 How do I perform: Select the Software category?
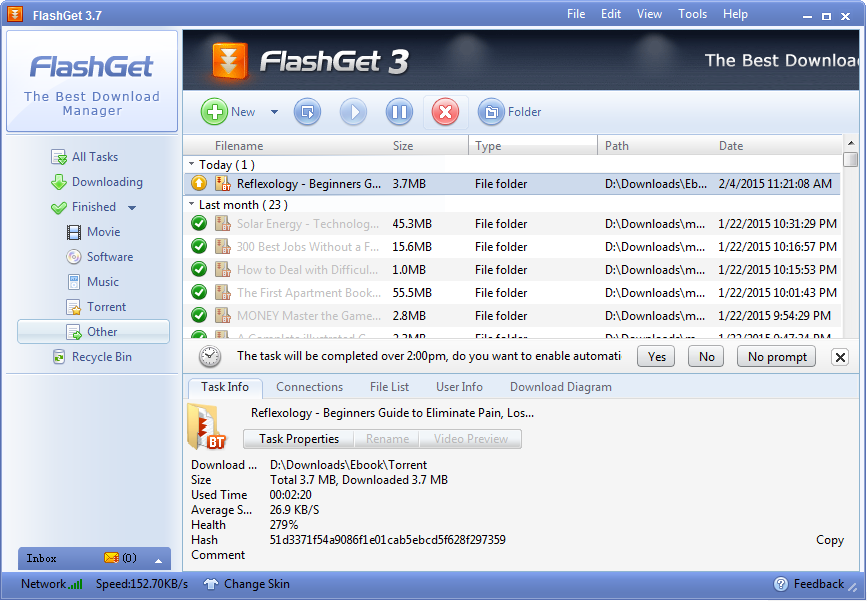pyautogui.click(x=100, y=257)
